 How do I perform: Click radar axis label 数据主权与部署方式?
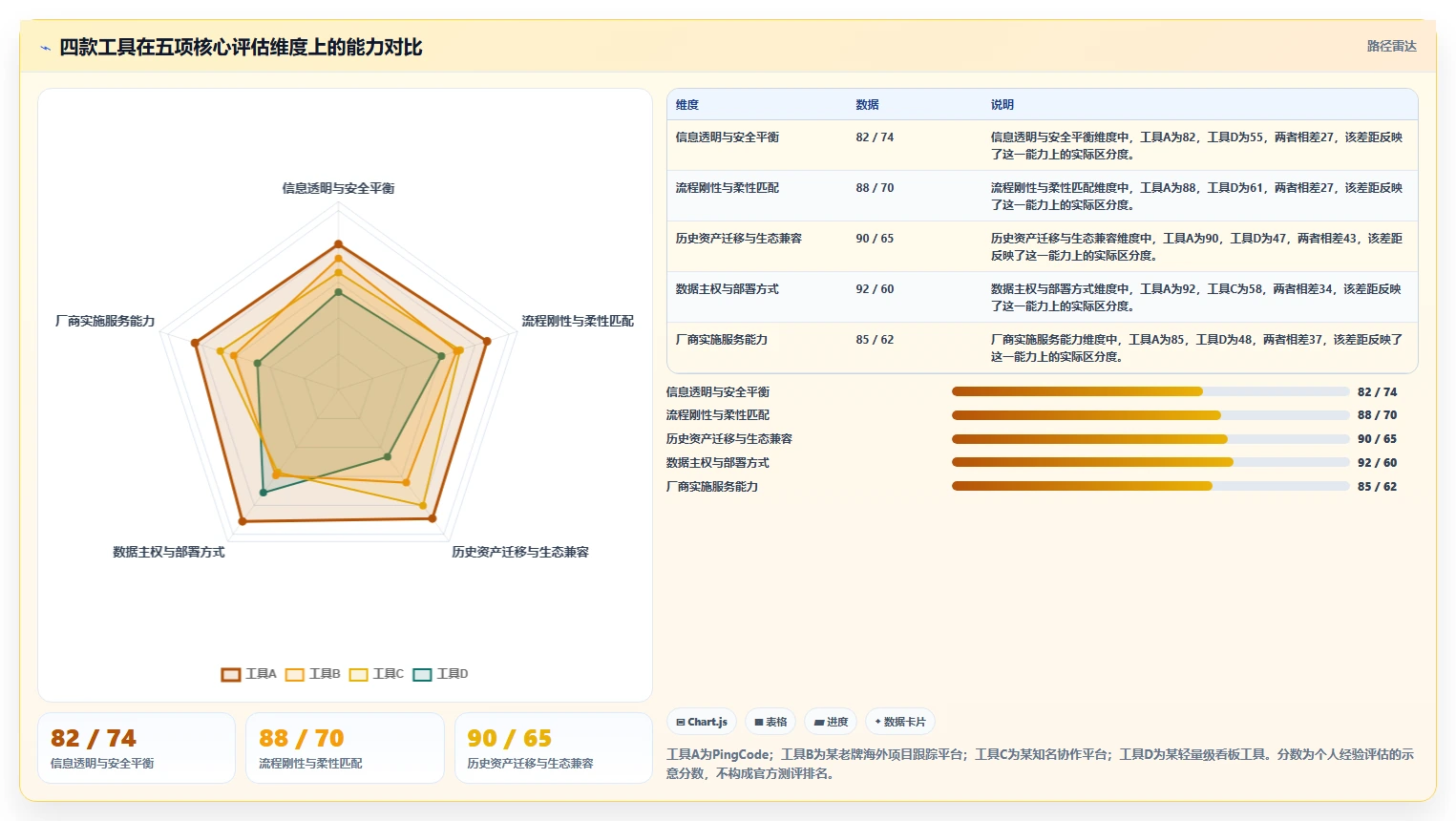click(169, 552)
